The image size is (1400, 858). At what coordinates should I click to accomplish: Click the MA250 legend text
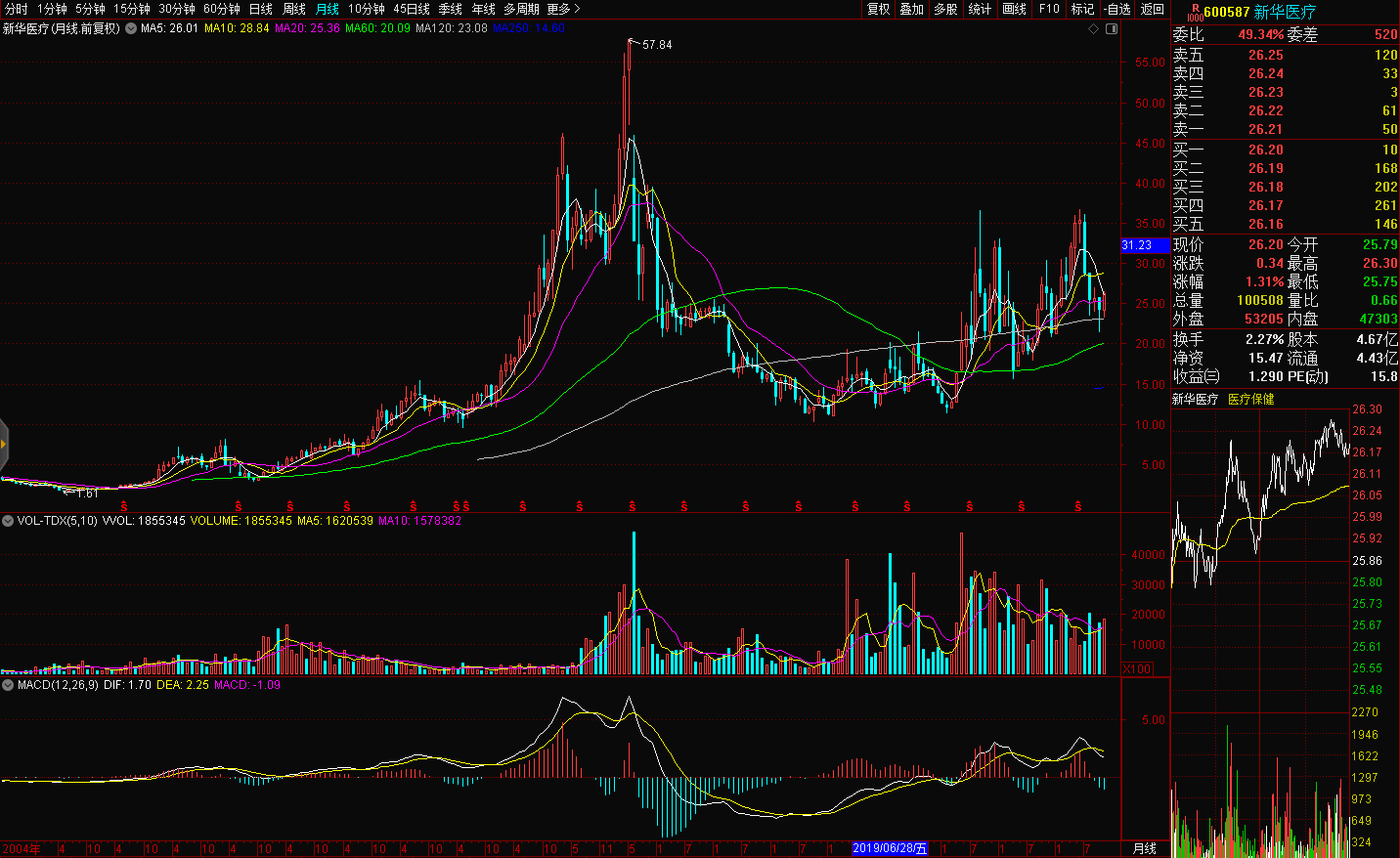coord(529,28)
